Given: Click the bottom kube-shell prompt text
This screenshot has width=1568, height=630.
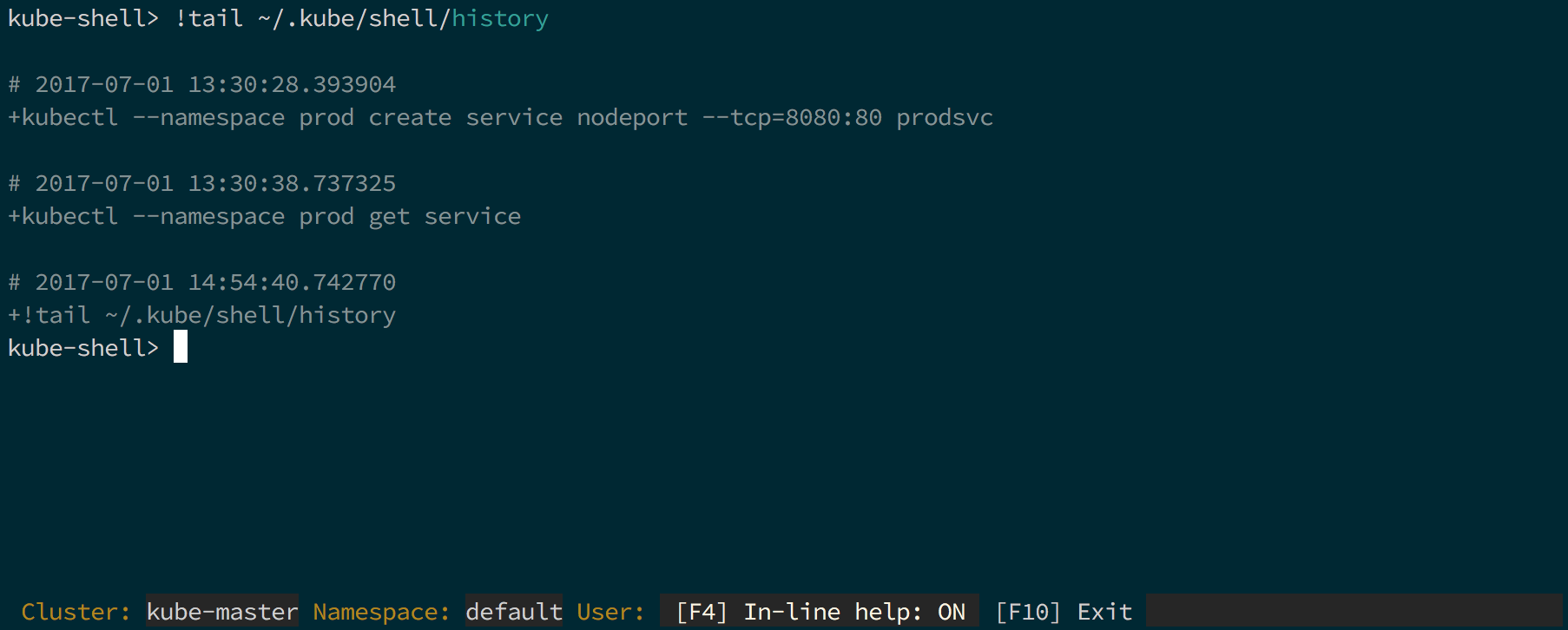Looking at the screenshot, I should tap(83, 348).
